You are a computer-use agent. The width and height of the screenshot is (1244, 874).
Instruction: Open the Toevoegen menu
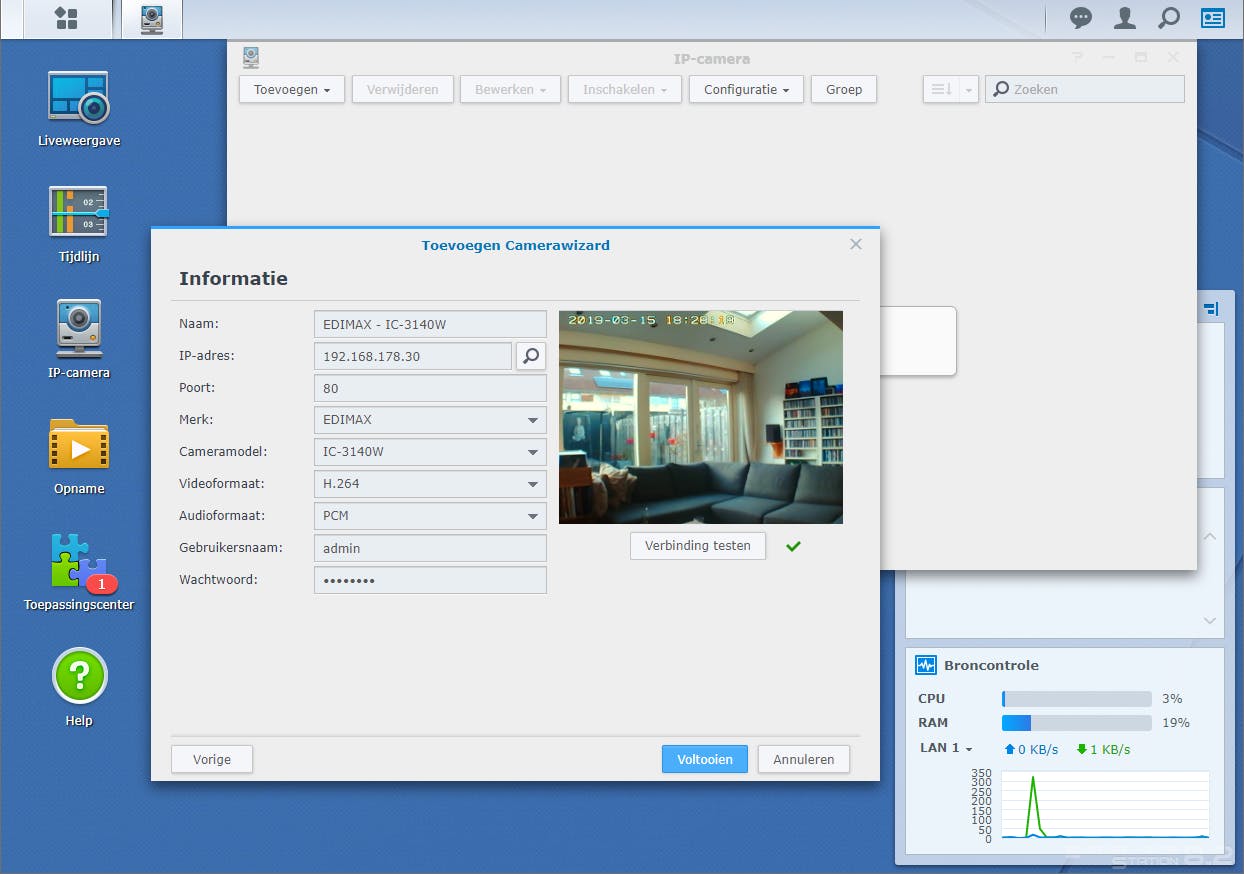coord(291,89)
